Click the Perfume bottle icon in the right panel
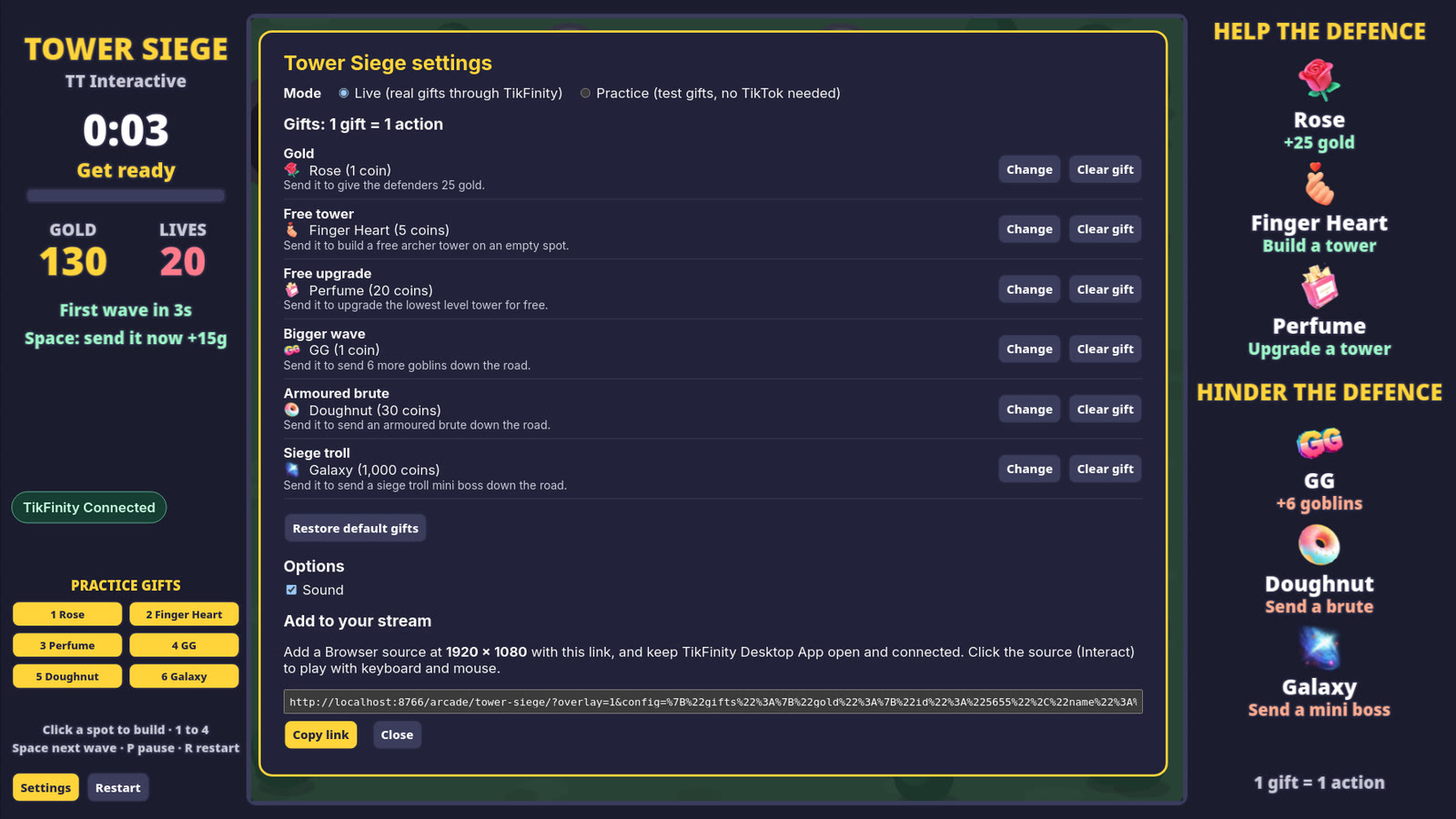 click(x=1319, y=287)
